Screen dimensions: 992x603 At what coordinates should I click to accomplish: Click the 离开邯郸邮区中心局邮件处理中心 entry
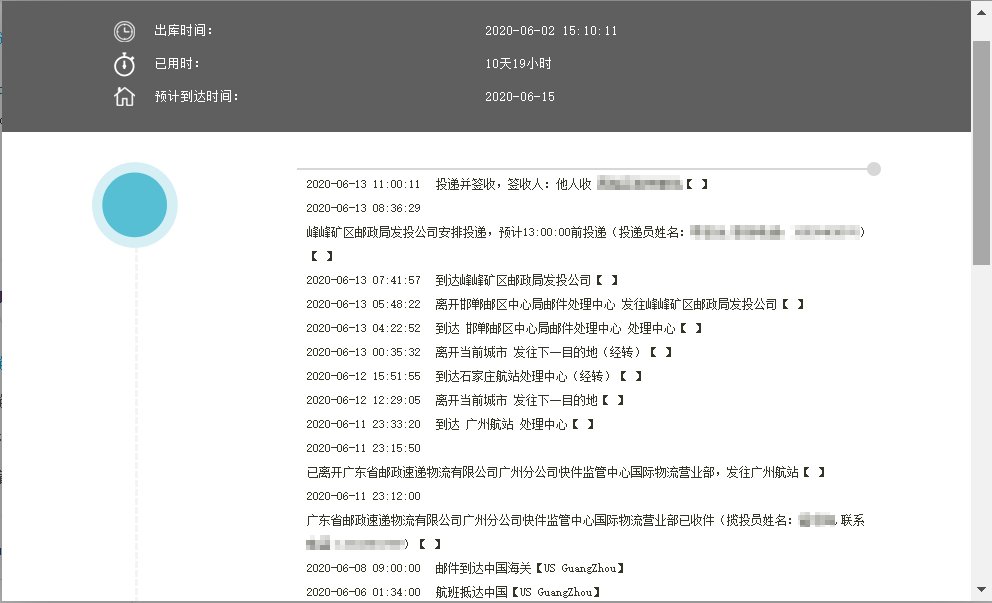click(619, 304)
